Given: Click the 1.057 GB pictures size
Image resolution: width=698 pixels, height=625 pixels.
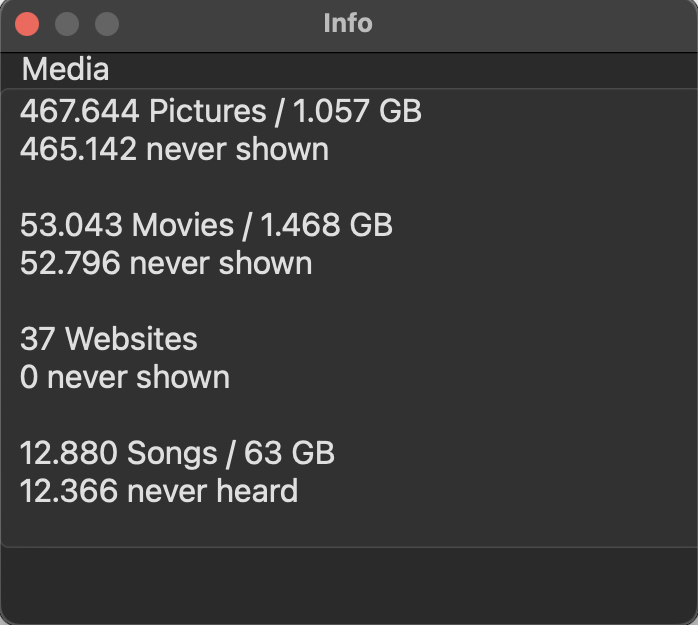Looking at the screenshot, I should (357, 111).
